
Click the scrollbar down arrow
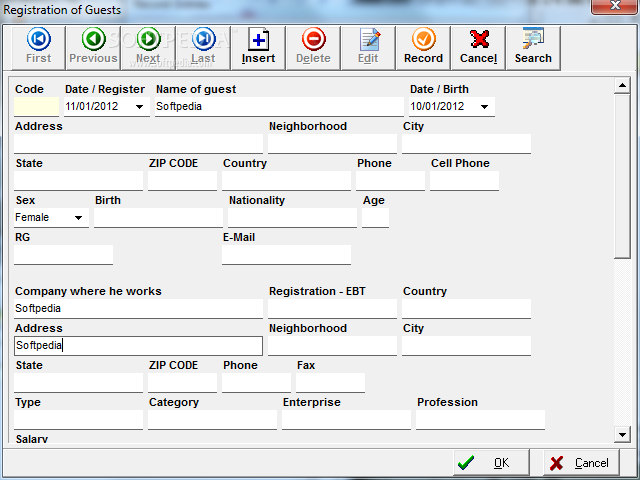(x=622, y=435)
